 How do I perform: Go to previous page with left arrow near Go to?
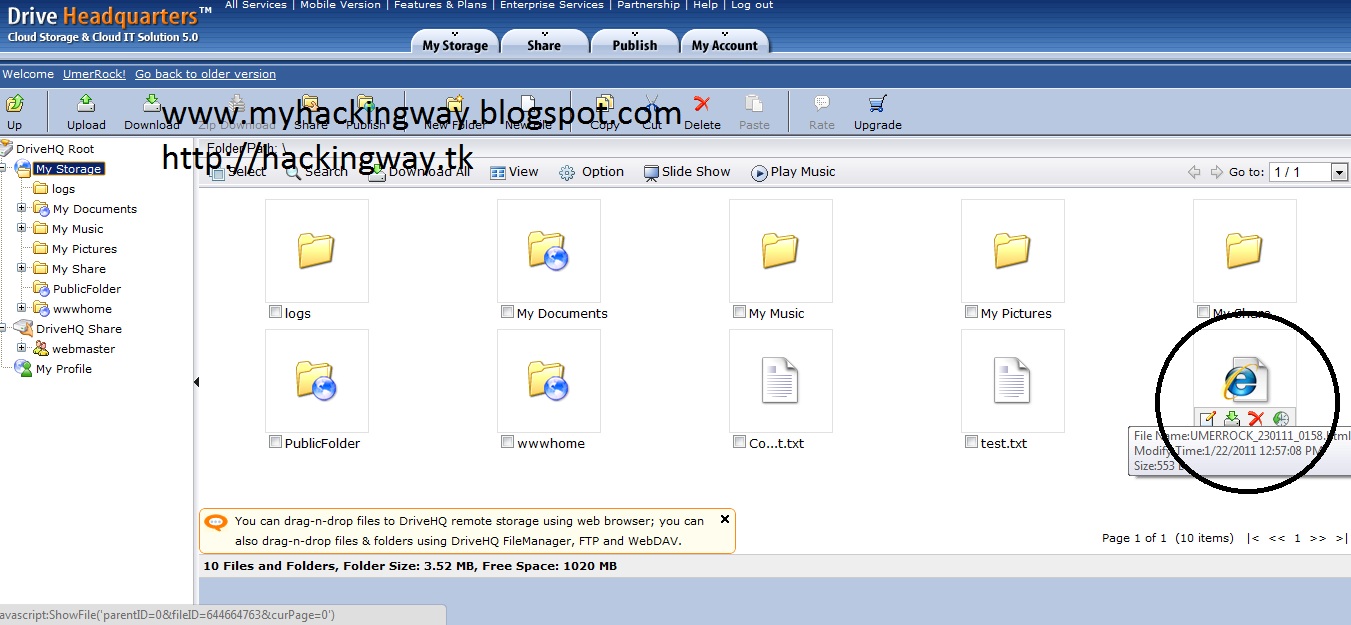(1194, 172)
